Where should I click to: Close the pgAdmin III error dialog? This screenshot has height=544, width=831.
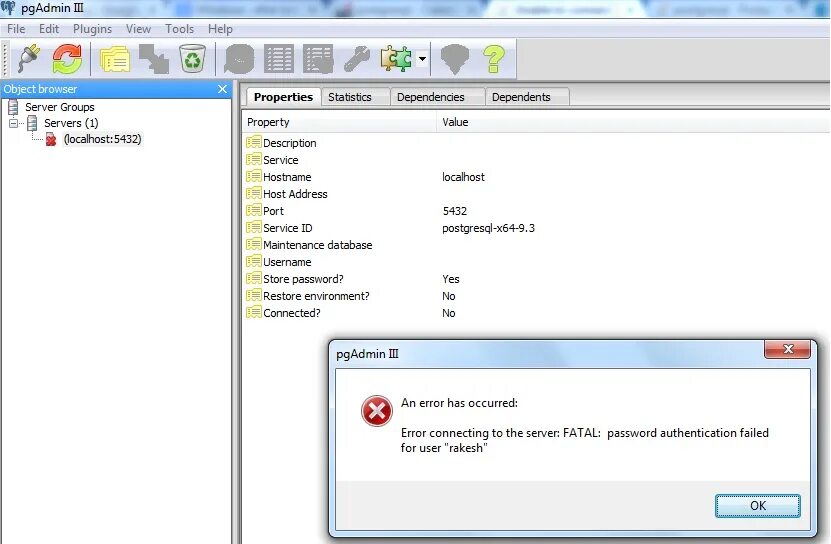pyautogui.click(x=788, y=348)
